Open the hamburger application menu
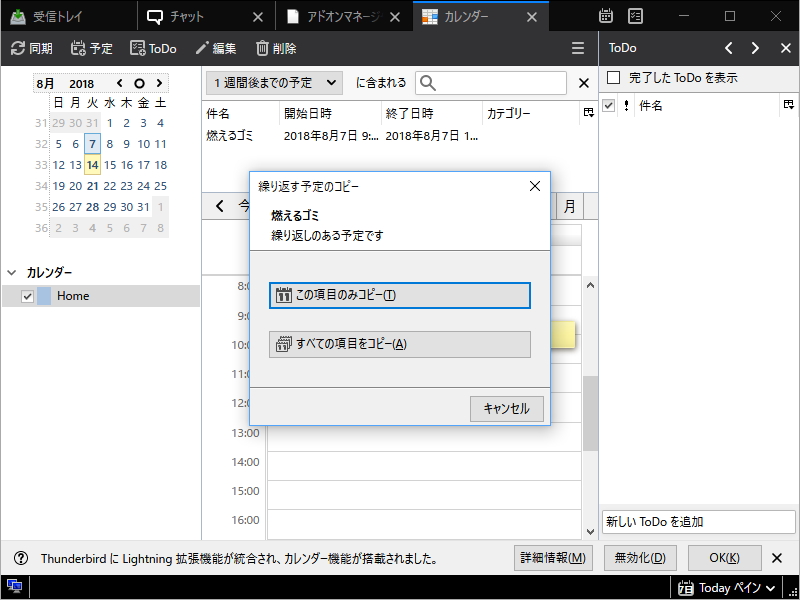The image size is (800, 600). tap(578, 48)
